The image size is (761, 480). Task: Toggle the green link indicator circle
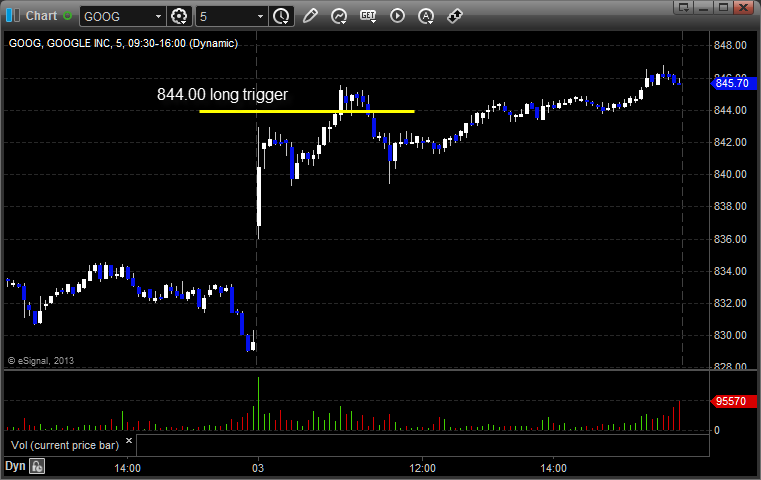pyautogui.click(x=68, y=16)
